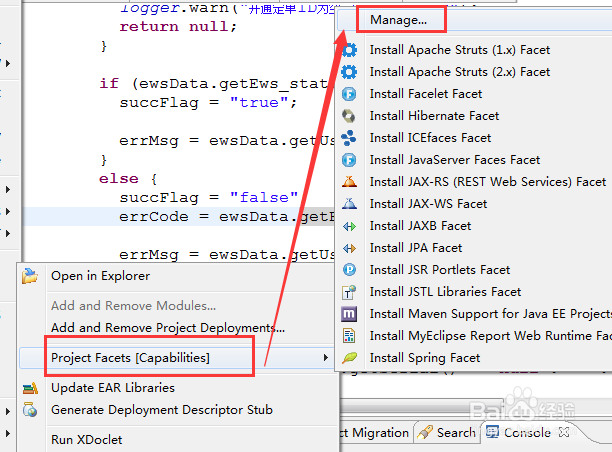Image resolution: width=612 pixels, height=452 pixels.
Task: Click the Maven Support icon
Action: click(x=349, y=314)
